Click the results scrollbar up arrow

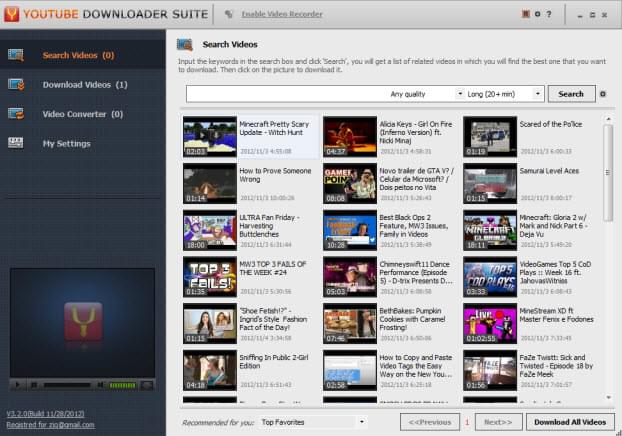[609, 119]
